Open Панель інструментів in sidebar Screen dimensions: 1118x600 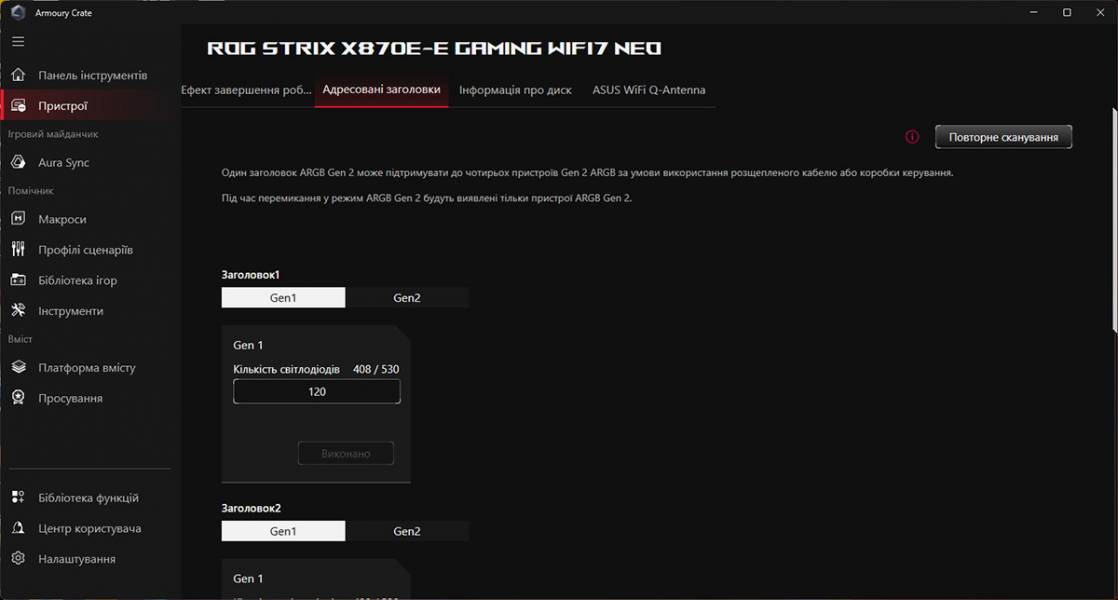coord(93,75)
